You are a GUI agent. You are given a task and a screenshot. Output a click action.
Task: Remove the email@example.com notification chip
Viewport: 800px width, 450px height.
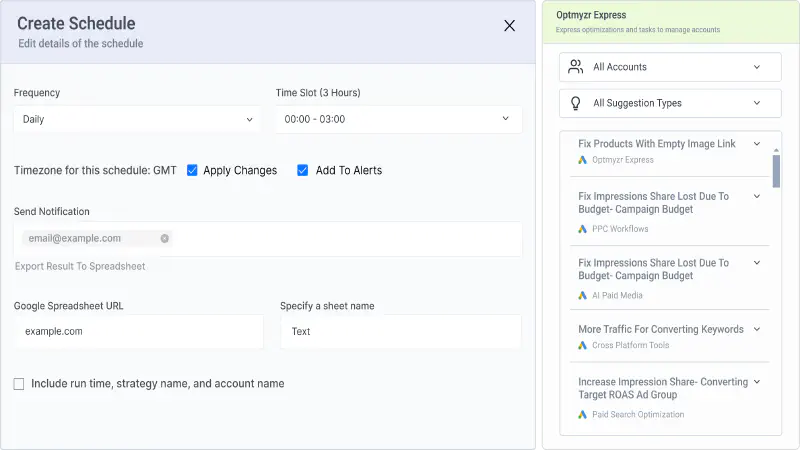164,238
